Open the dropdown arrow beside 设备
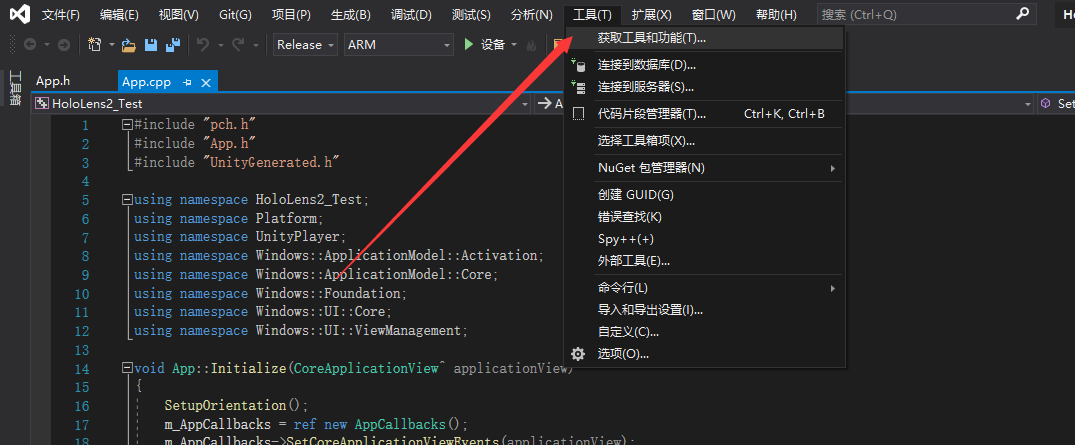The image size is (1081, 445). [x=514, y=46]
